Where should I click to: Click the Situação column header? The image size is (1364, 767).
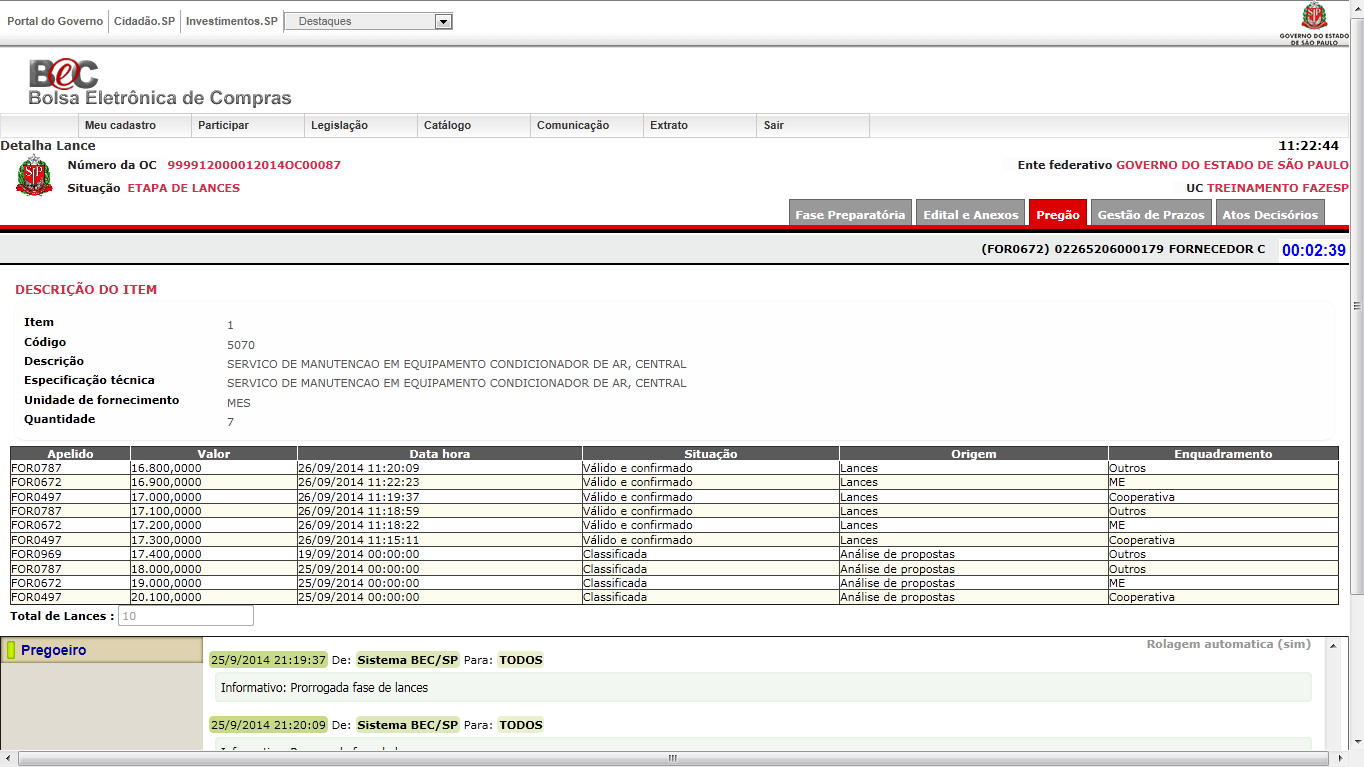(x=711, y=454)
